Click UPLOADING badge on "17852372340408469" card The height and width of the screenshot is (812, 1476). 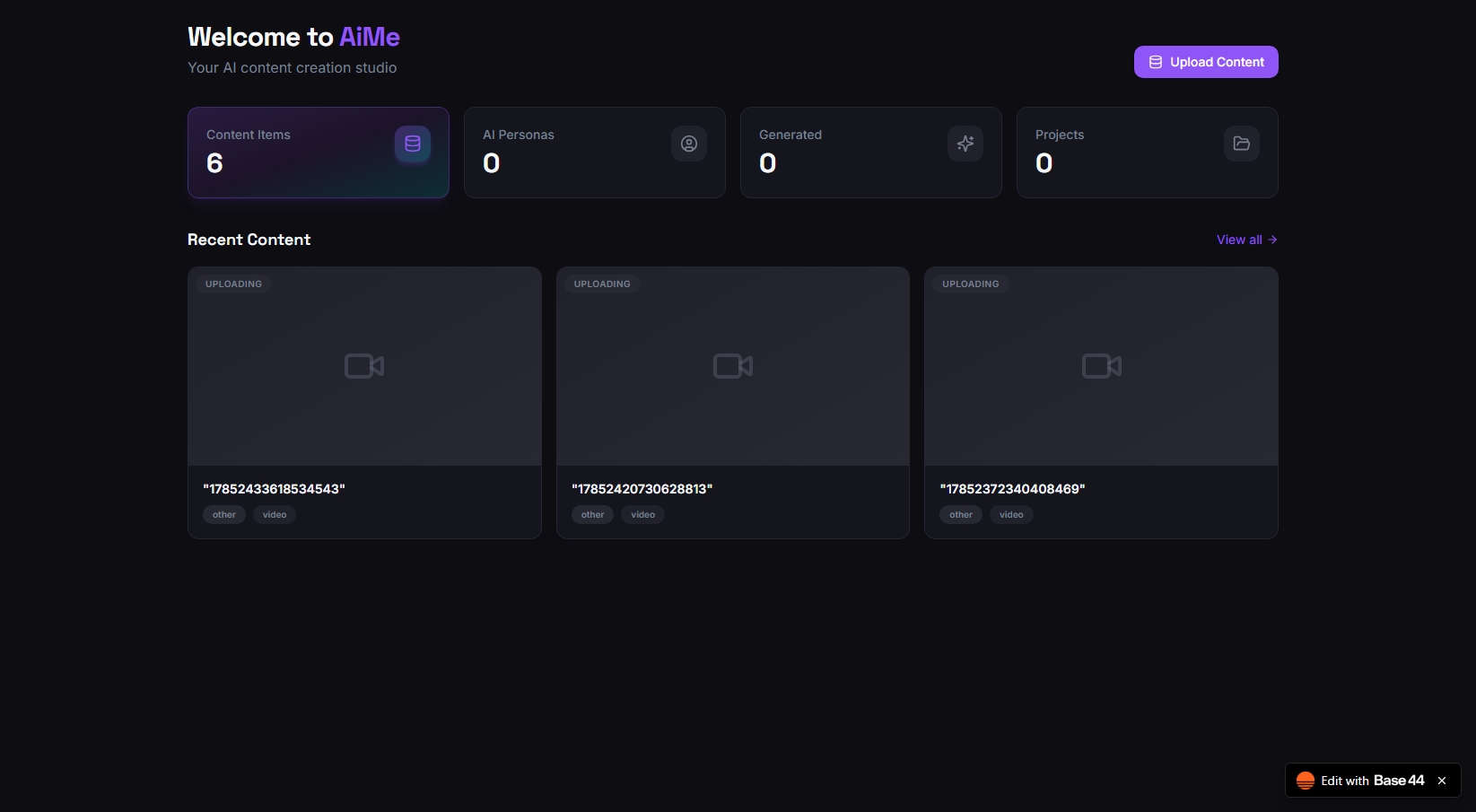tap(971, 284)
